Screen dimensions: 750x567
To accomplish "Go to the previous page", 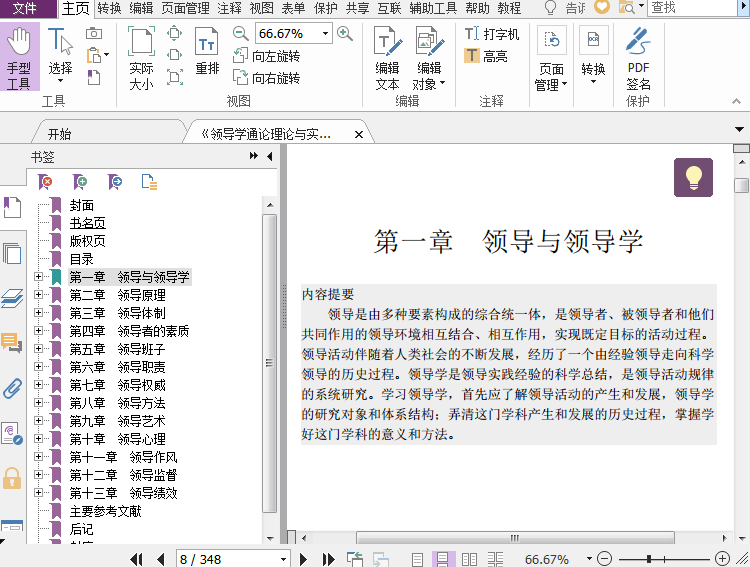I will [x=161, y=559].
